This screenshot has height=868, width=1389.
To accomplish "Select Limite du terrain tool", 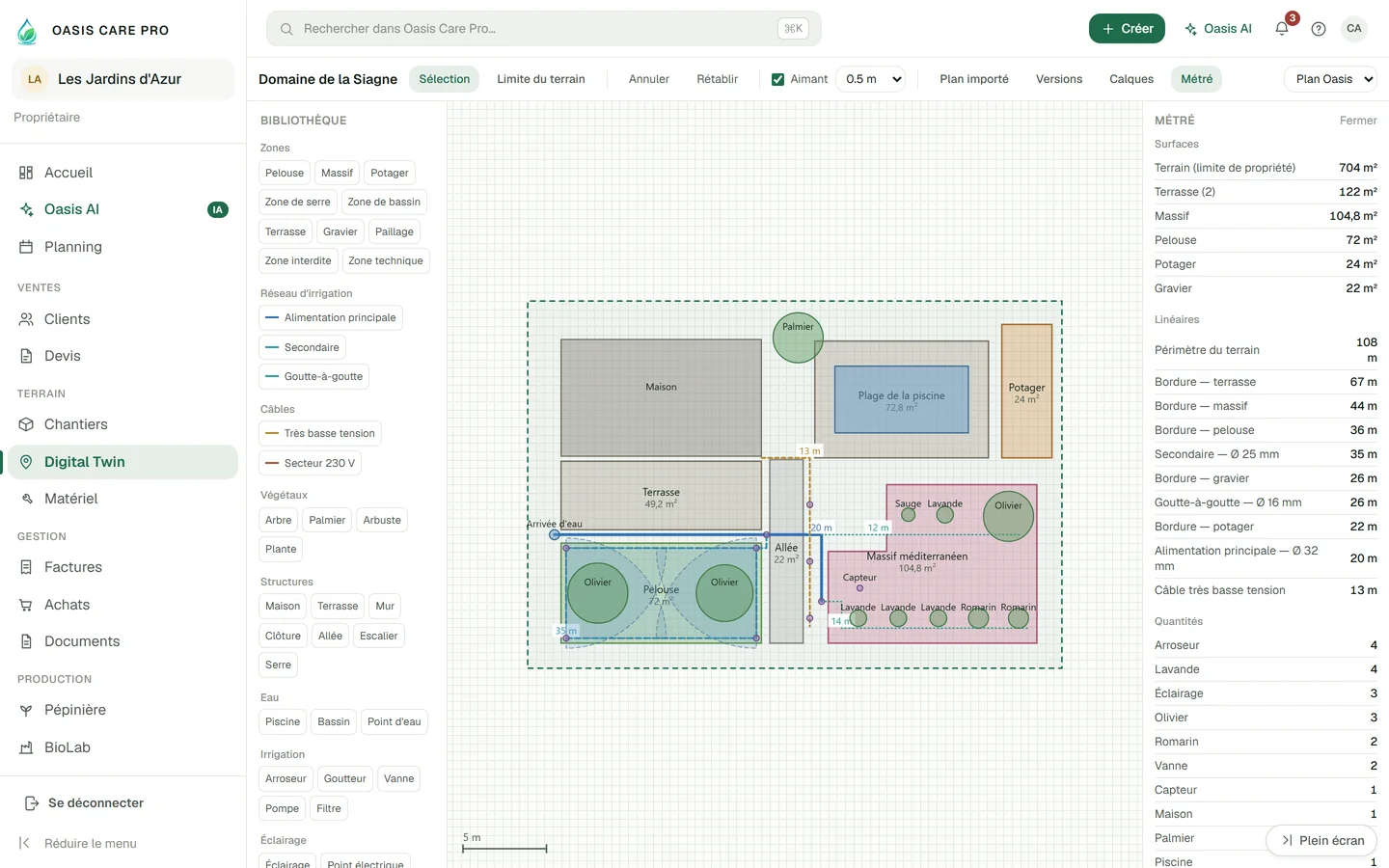I will [541, 79].
